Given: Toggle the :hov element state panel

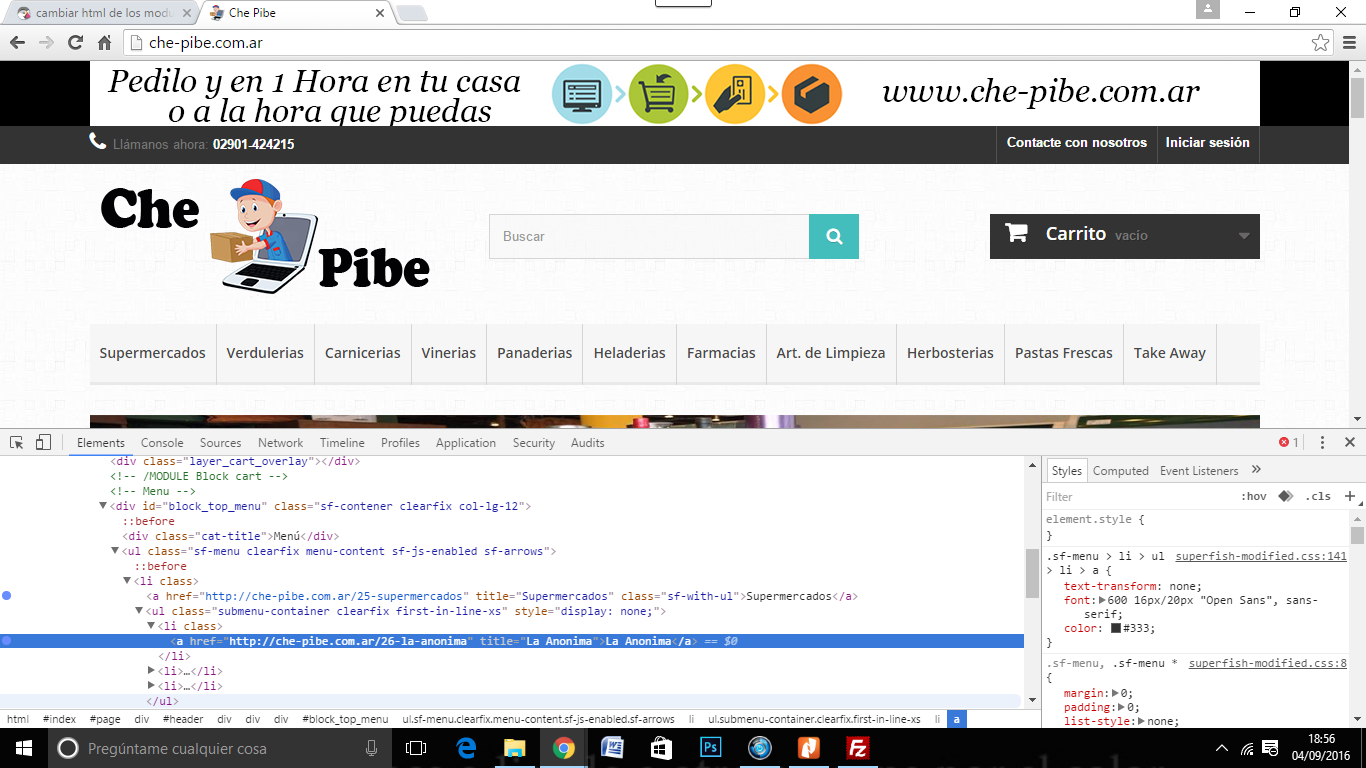Looking at the screenshot, I should (x=1253, y=497).
